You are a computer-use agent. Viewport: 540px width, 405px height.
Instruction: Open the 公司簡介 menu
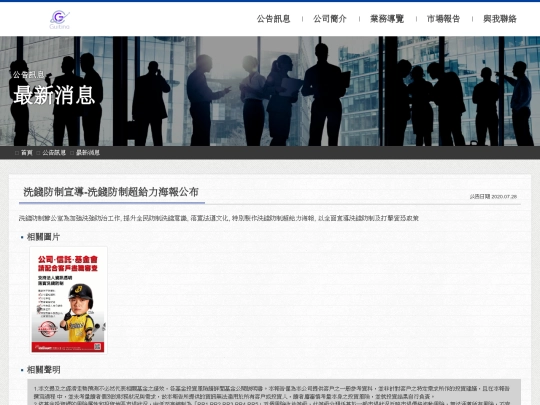[330, 19]
